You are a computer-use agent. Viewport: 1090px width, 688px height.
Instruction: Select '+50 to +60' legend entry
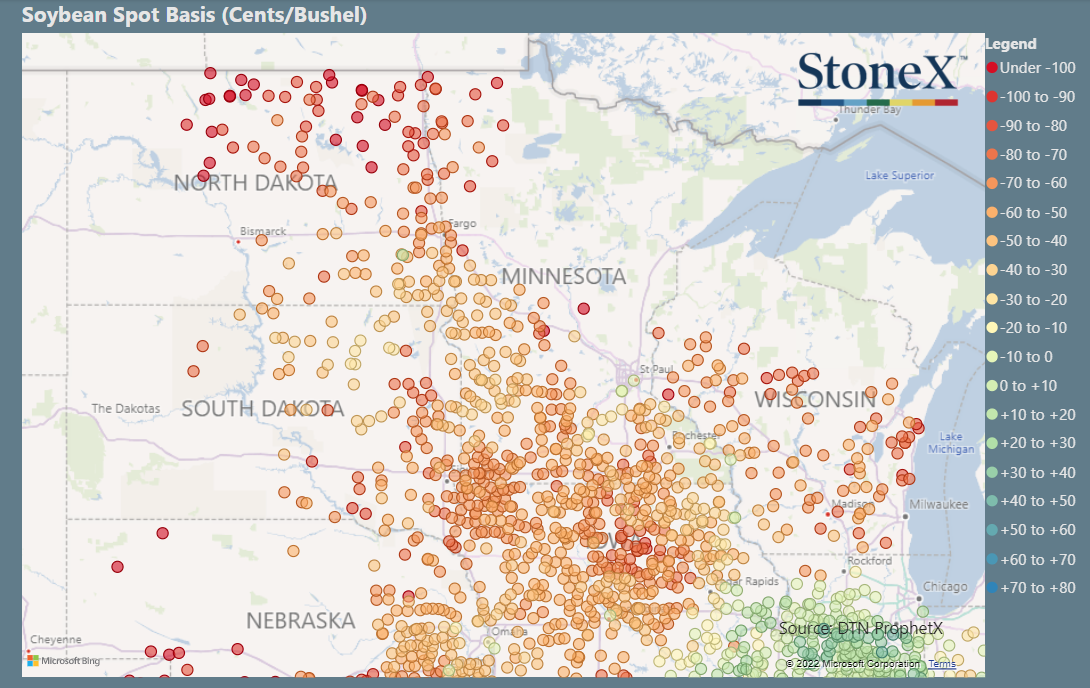pyautogui.click(x=1032, y=530)
